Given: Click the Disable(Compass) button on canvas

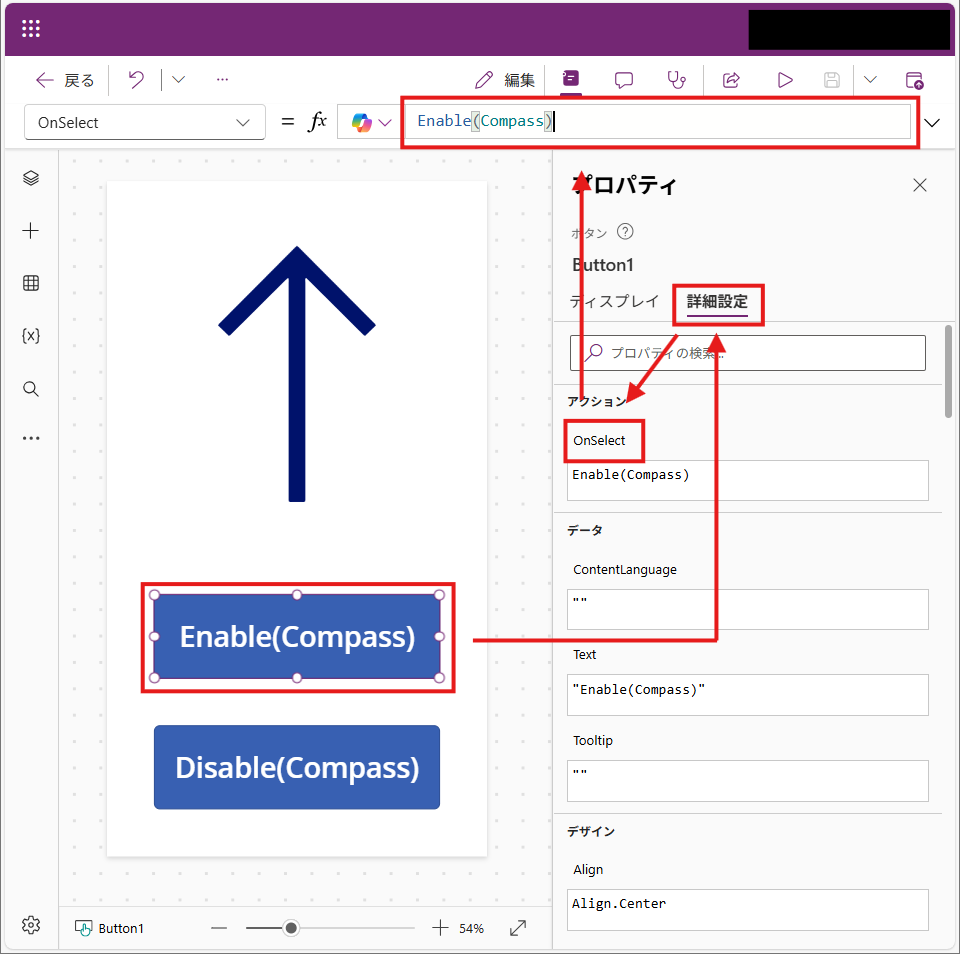Looking at the screenshot, I should click(297, 767).
